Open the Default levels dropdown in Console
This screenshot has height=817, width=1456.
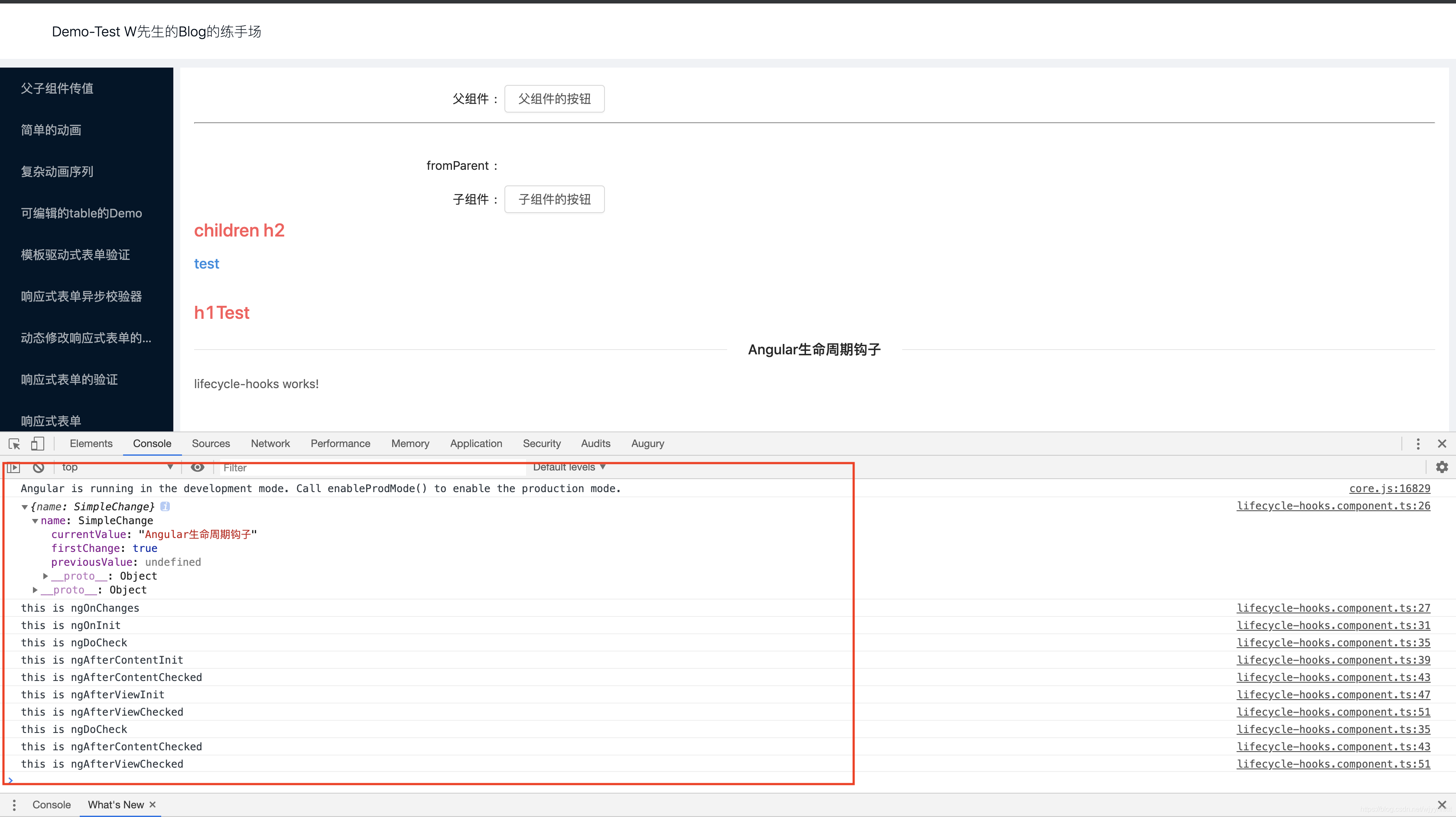567,467
